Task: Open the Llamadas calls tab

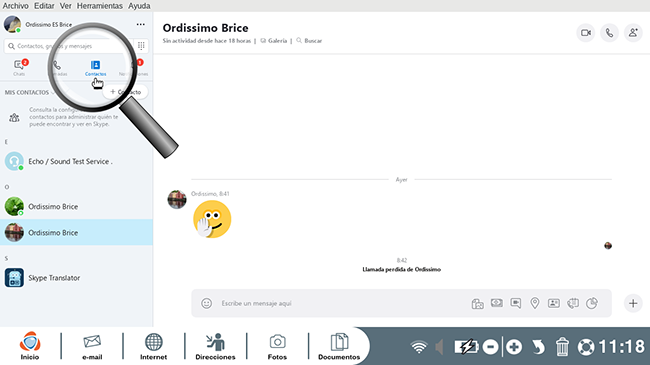Action: click(x=58, y=68)
